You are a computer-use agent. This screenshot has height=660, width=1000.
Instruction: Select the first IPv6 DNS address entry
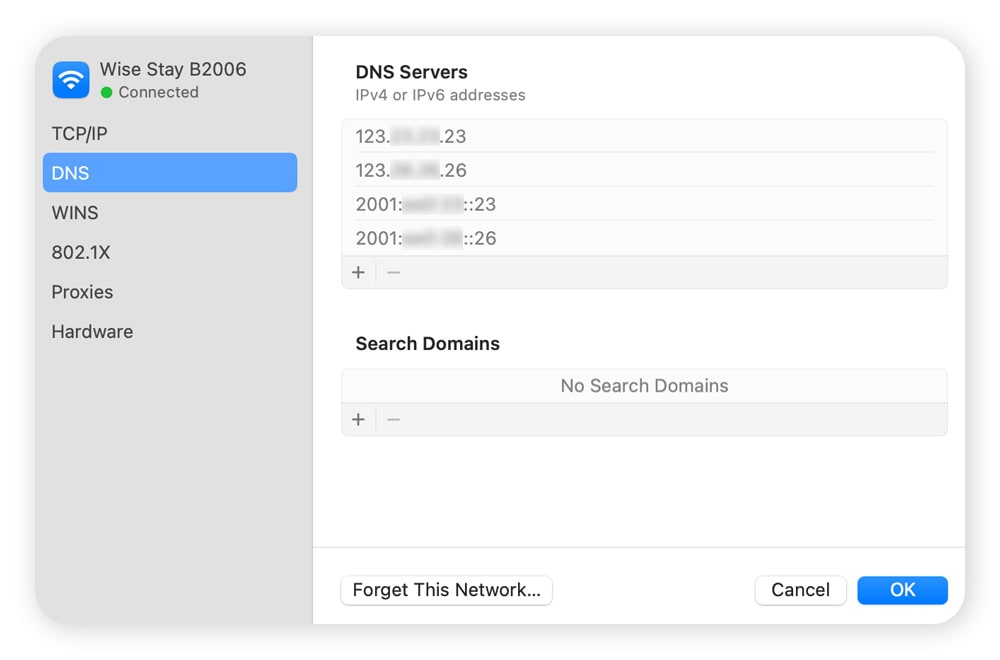click(x=644, y=204)
